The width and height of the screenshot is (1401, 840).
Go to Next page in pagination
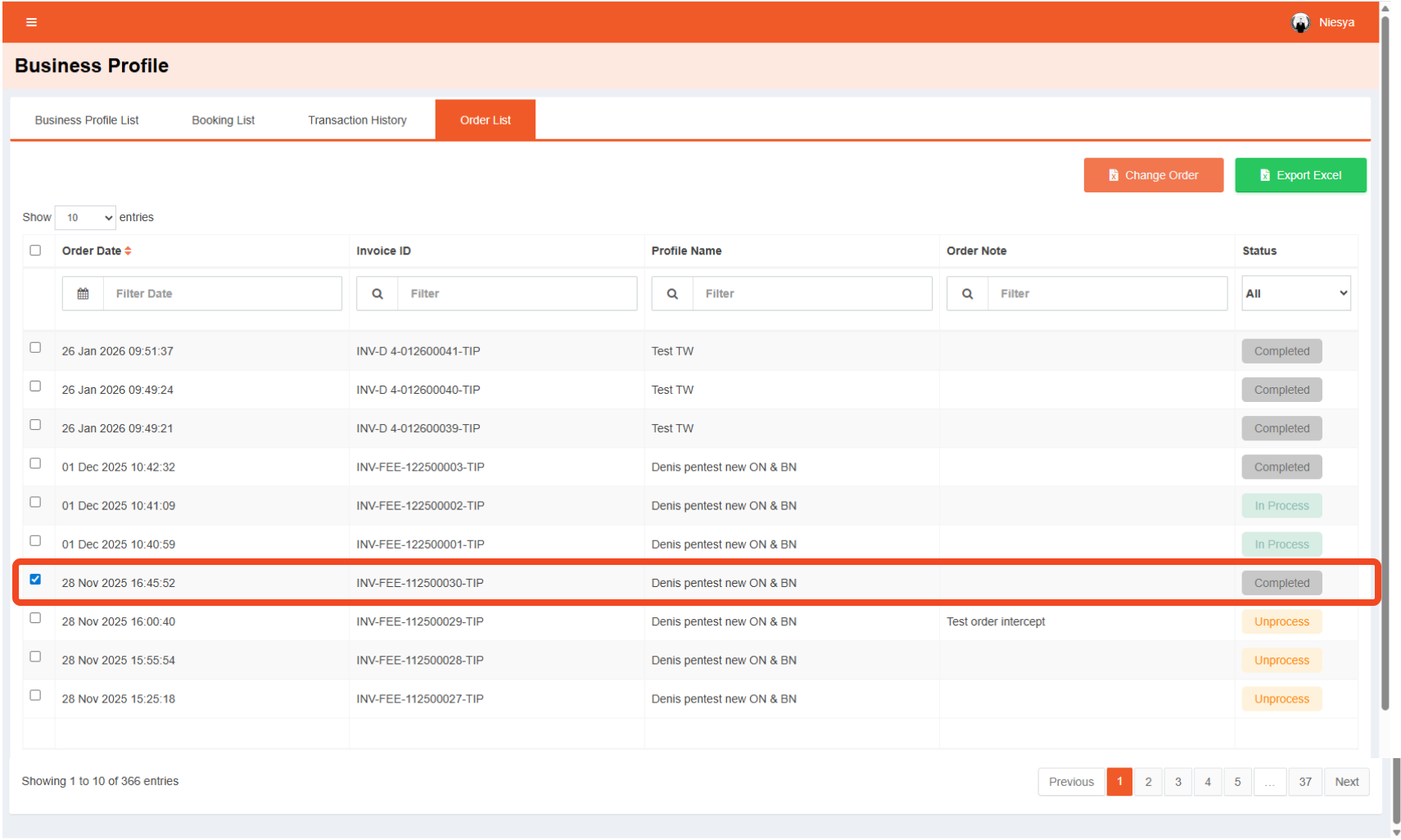click(x=1346, y=782)
